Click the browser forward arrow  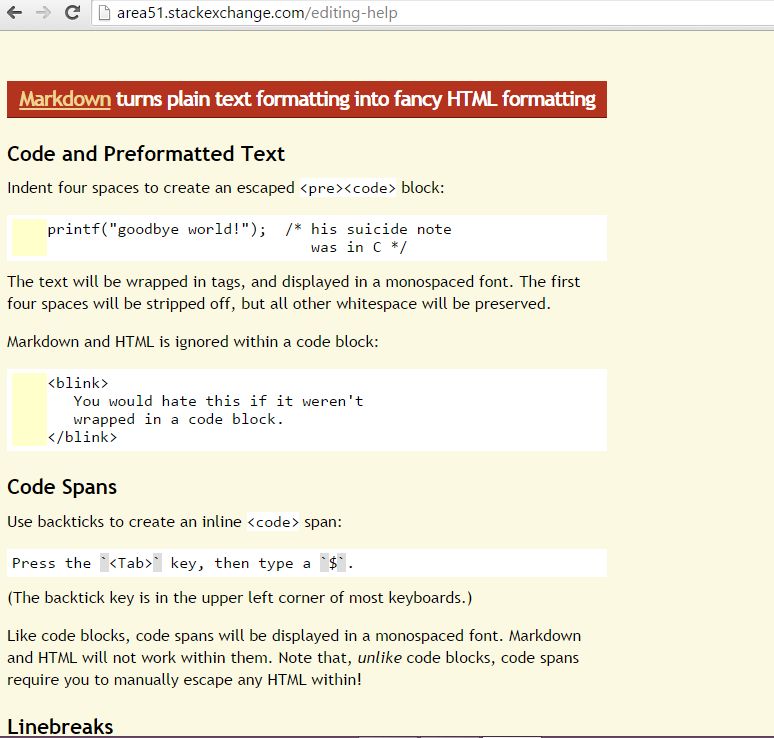(43, 12)
